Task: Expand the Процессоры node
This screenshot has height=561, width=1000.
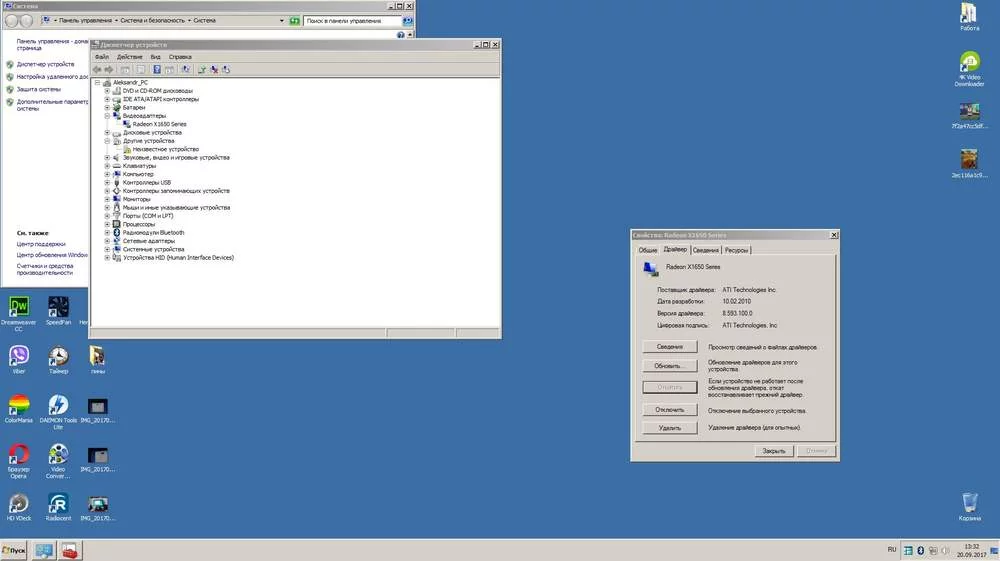Action: [x=107, y=224]
